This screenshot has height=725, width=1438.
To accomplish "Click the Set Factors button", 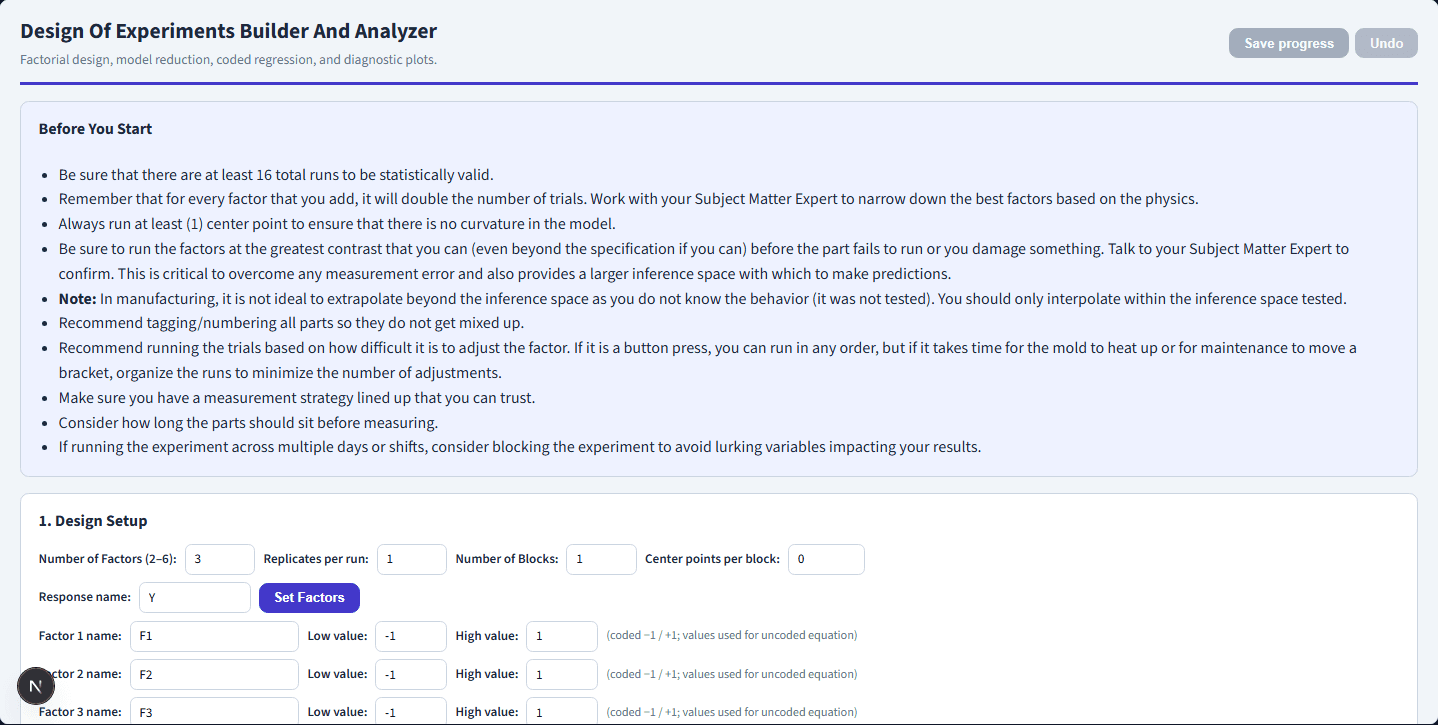I will (x=309, y=597).
